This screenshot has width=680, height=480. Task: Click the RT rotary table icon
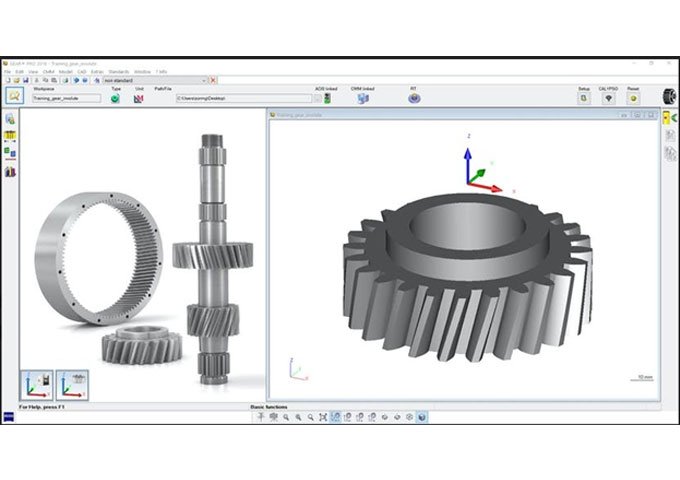click(413, 98)
